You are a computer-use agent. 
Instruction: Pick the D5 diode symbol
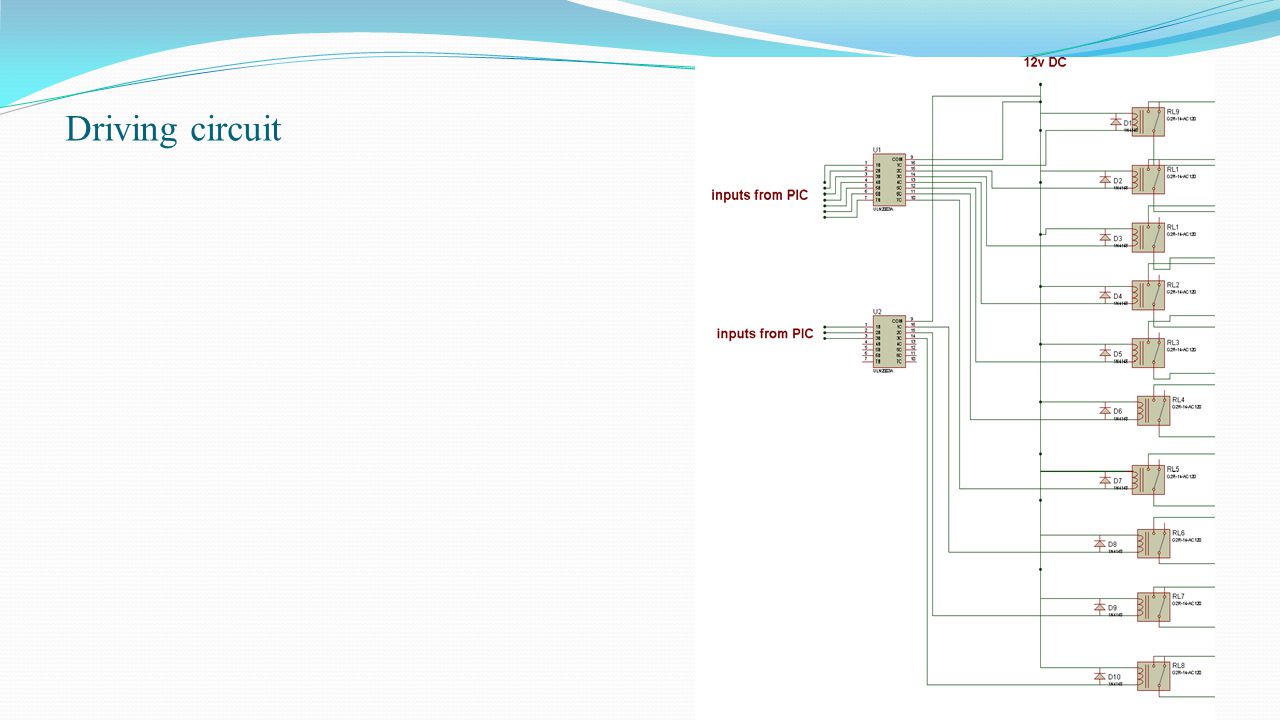[x=1104, y=353]
